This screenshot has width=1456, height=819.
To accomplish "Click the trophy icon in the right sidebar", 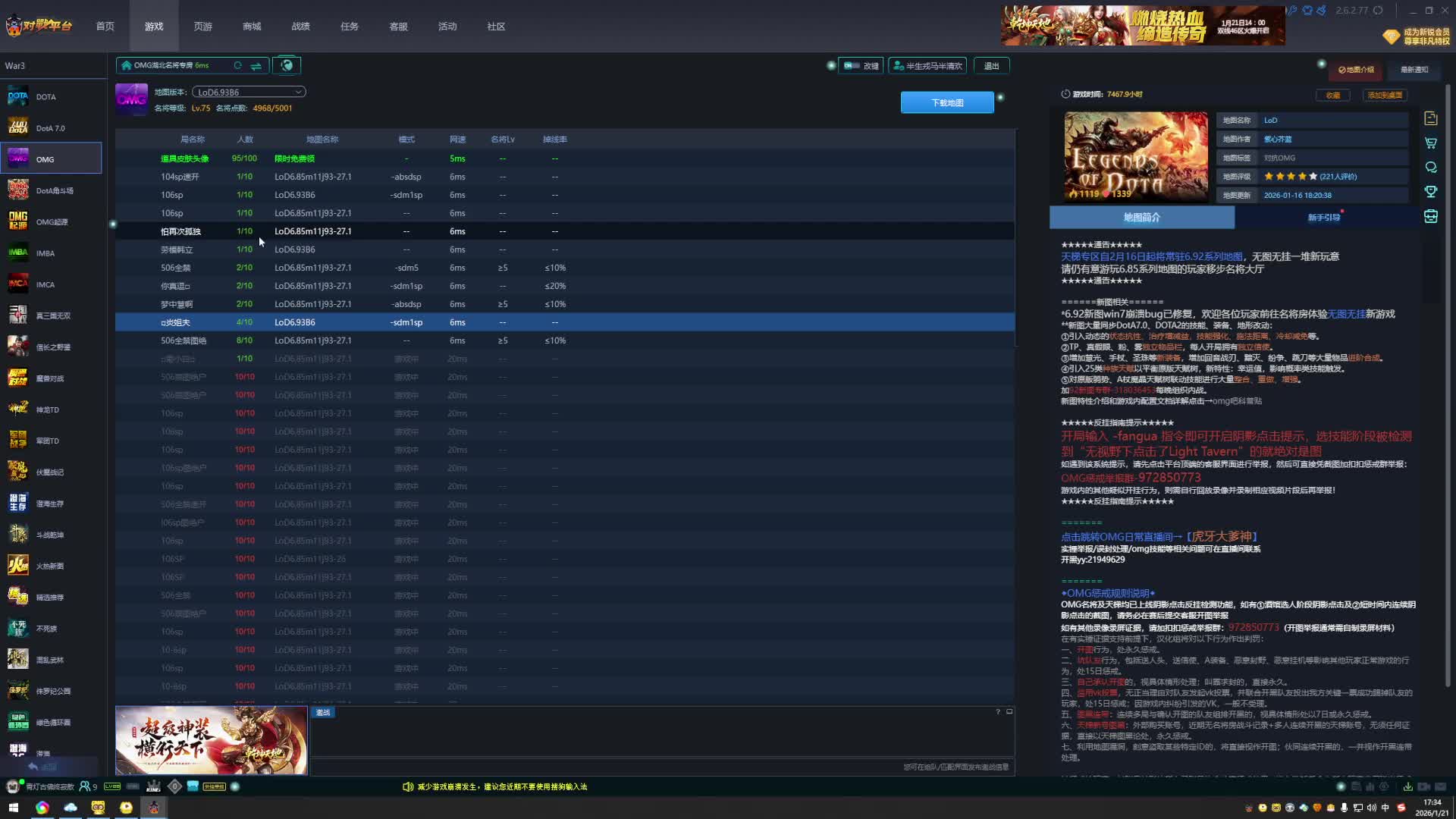I will [x=1431, y=192].
